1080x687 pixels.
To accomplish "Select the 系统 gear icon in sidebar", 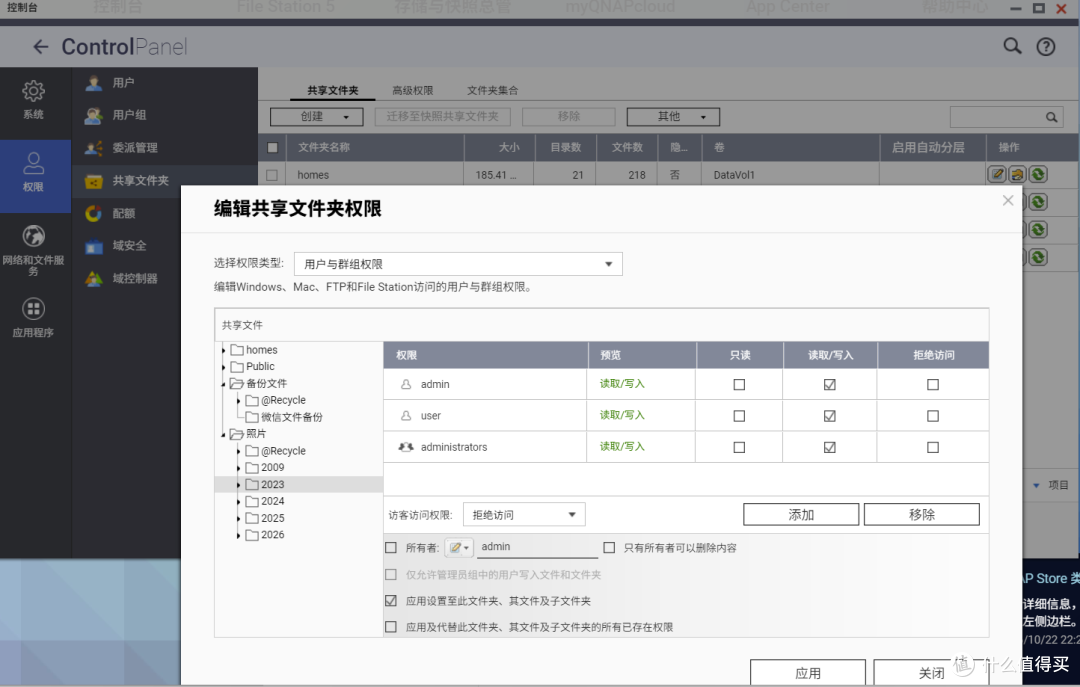I will [33, 91].
